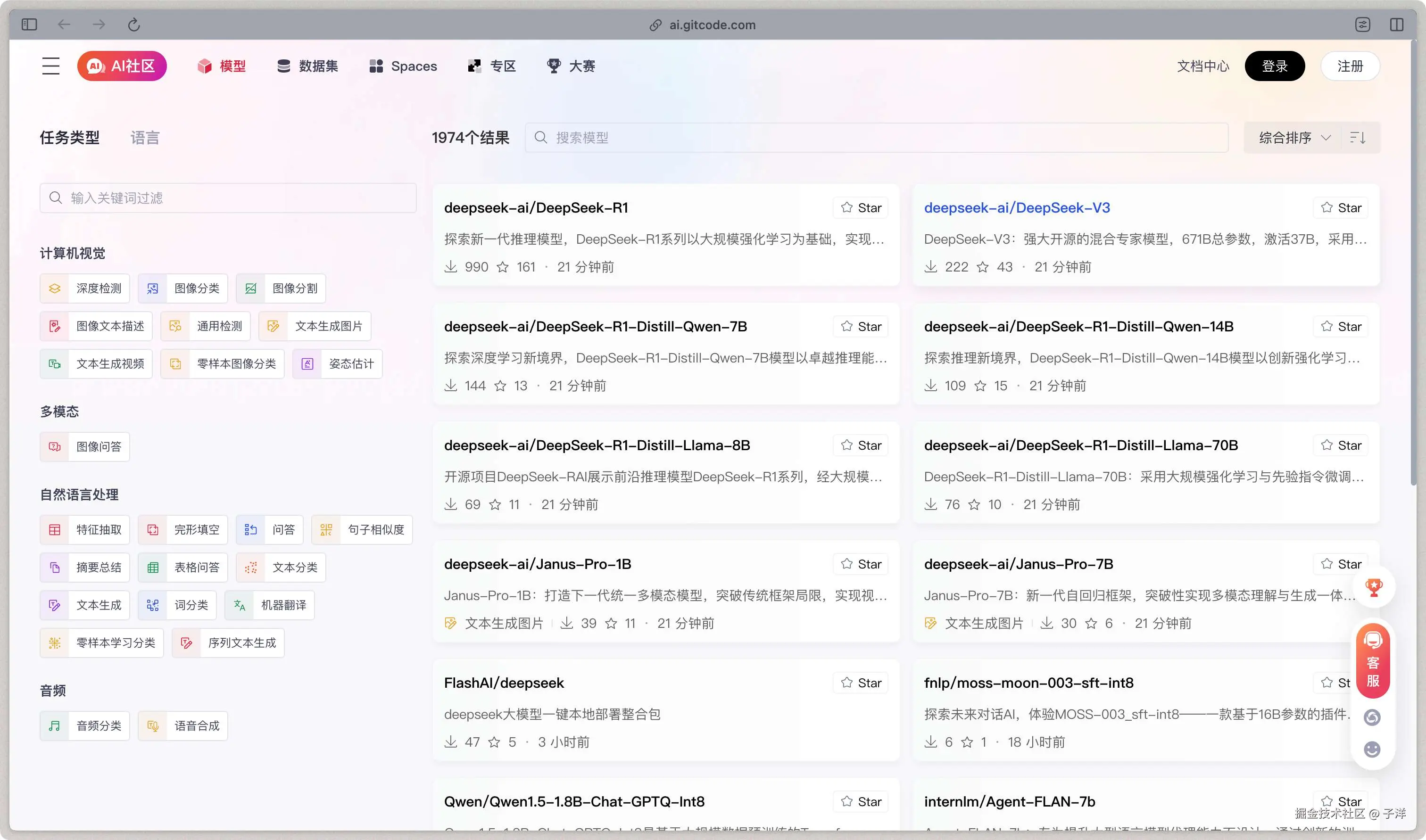The width and height of the screenshot is (1426, 840).
Task: Open the 综合排序 sort dropdown
Action: (1293, 138)
